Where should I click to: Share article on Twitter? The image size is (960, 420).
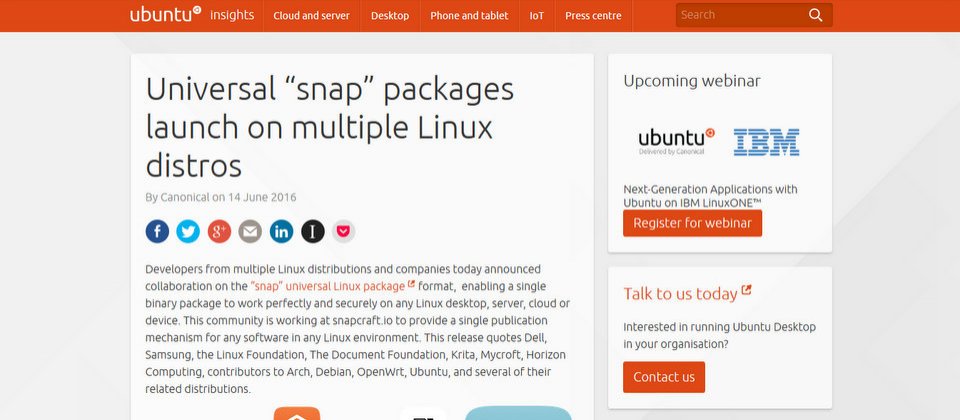tap(188, 231)
